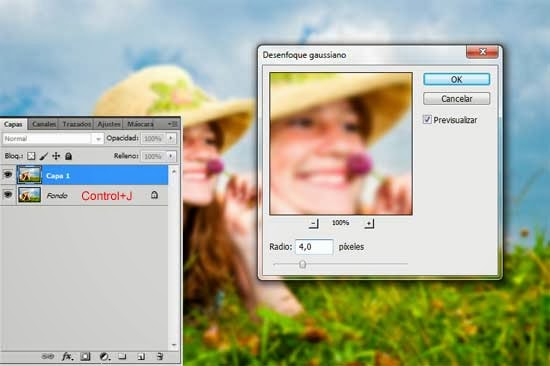Select the Fondo layer thumbnail
The height and width of the screenshot is (366, 550).
(x=29, y=194)
